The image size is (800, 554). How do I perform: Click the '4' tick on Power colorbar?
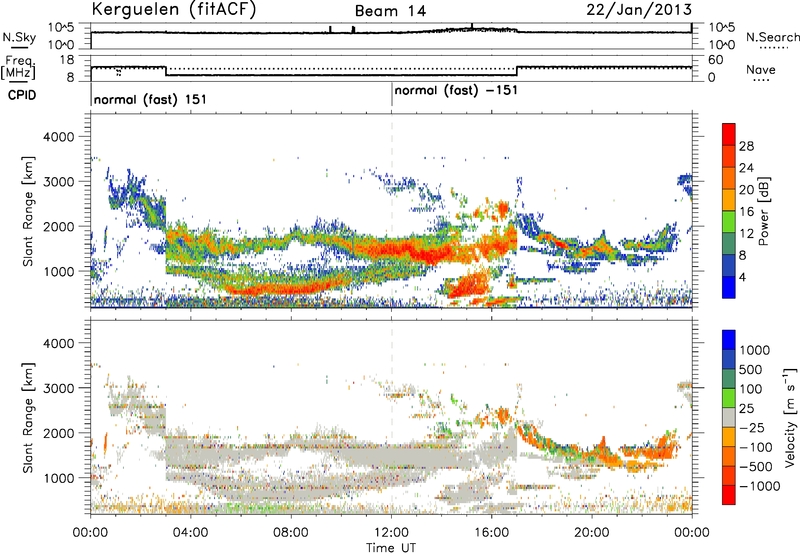[x=743, y=277]
